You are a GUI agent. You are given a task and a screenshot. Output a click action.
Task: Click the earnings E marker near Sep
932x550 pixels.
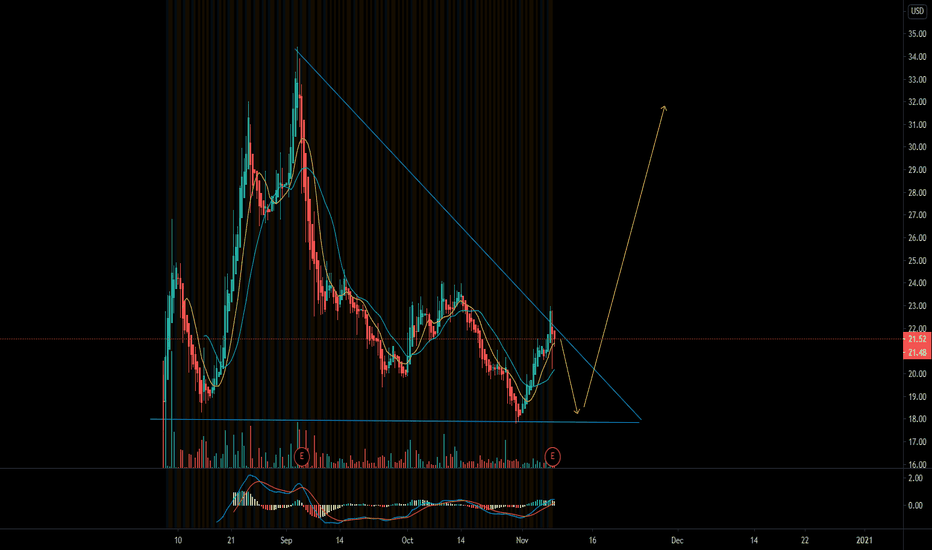[302, 456]
